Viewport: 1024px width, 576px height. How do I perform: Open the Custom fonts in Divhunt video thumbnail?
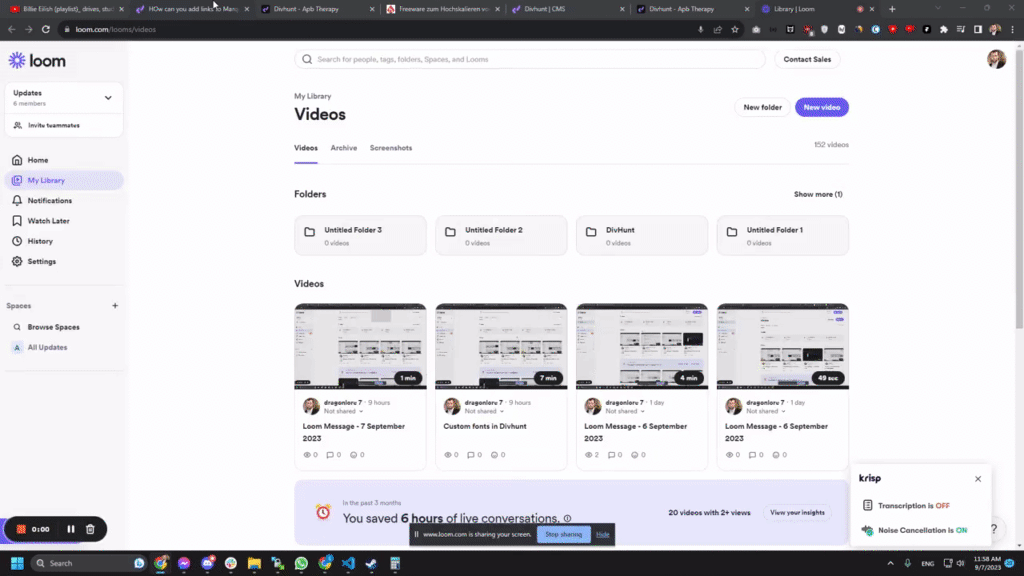pos(501,346)
